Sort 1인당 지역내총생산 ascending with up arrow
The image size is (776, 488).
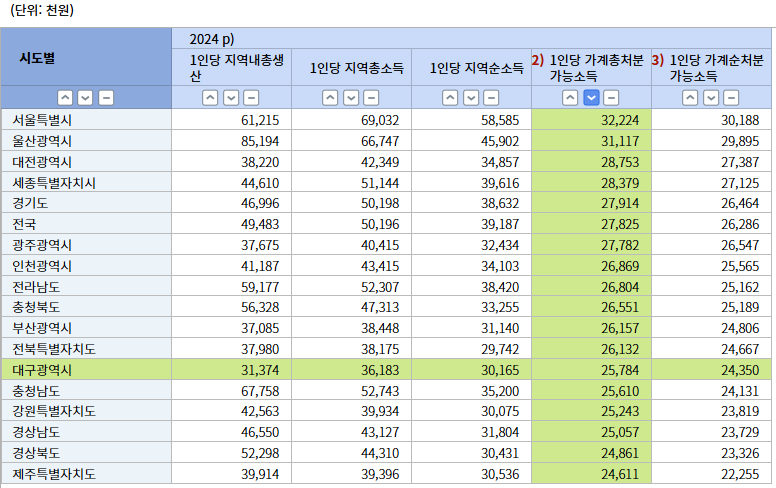point(210,98)
